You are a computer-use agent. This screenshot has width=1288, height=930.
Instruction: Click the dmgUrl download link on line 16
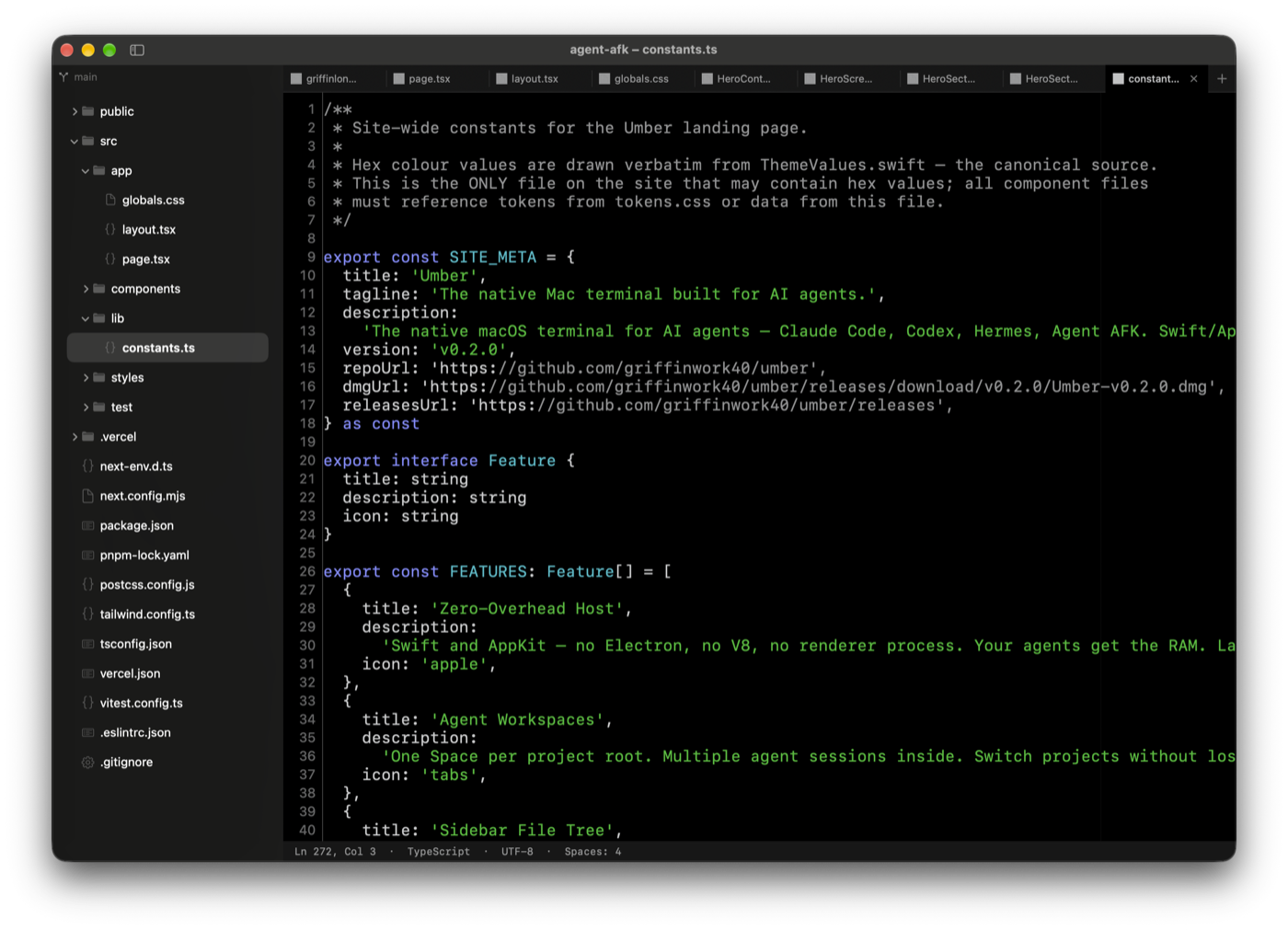coord(819,386)
